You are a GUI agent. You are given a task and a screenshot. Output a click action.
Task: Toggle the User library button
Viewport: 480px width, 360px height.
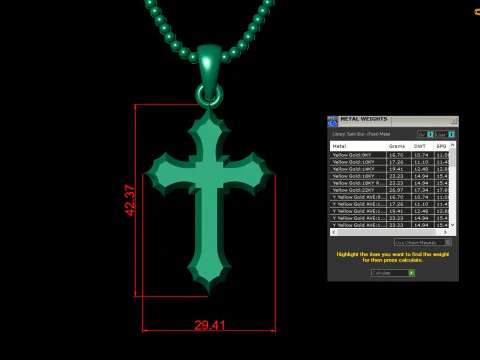[x=445, y=134]
